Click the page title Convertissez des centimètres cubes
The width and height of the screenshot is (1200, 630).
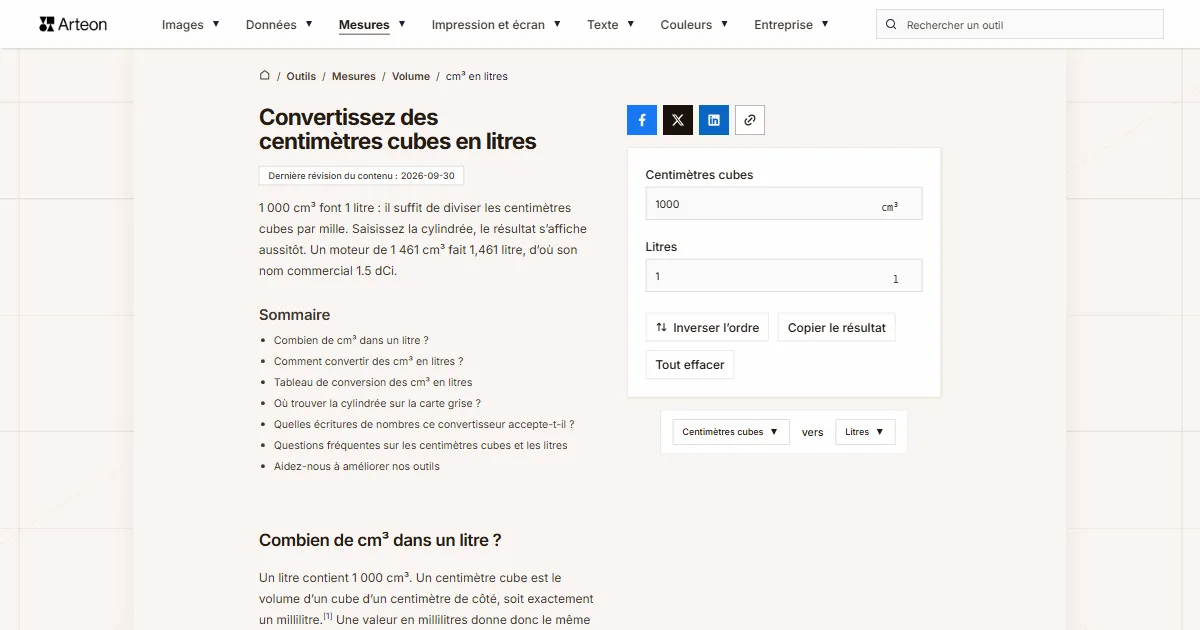tap(398, 130)
